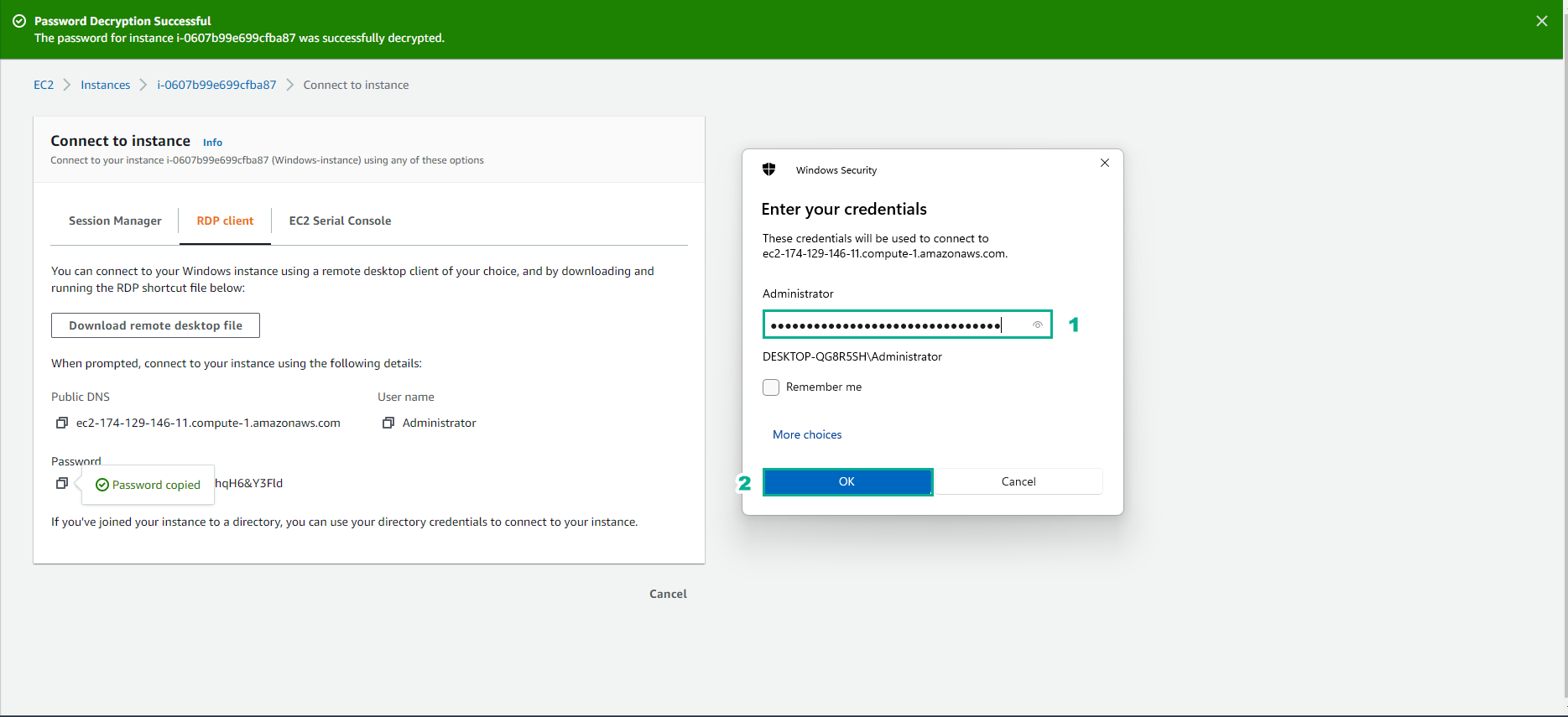
Task: Click the copy password icon
Action: coord(61,483)
